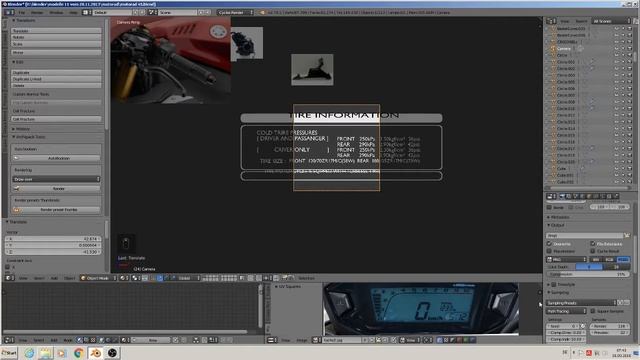The image size is (640, 360).
Task: Open Internet Explorer from the taskbar
Action: [29, 353]
